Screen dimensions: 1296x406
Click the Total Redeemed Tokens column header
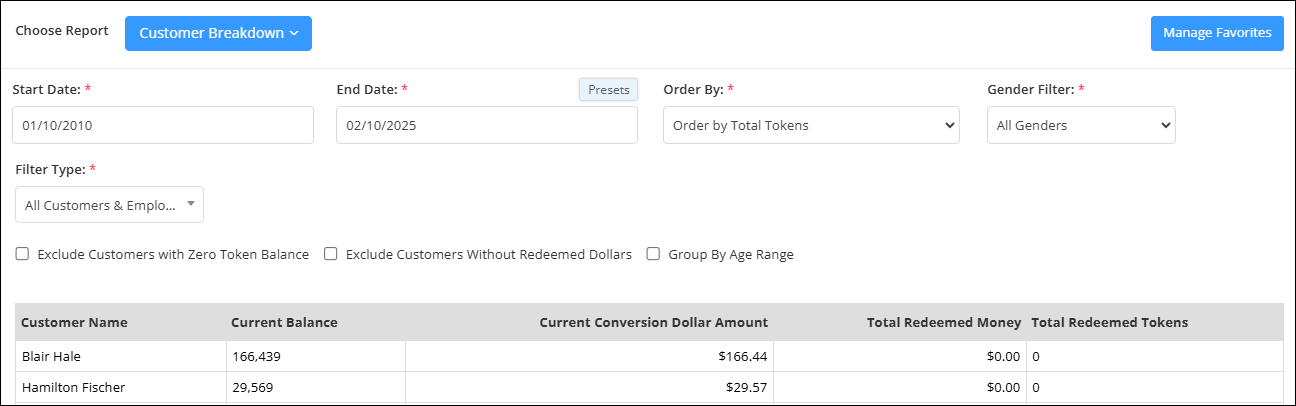(x=1109, y=322)
